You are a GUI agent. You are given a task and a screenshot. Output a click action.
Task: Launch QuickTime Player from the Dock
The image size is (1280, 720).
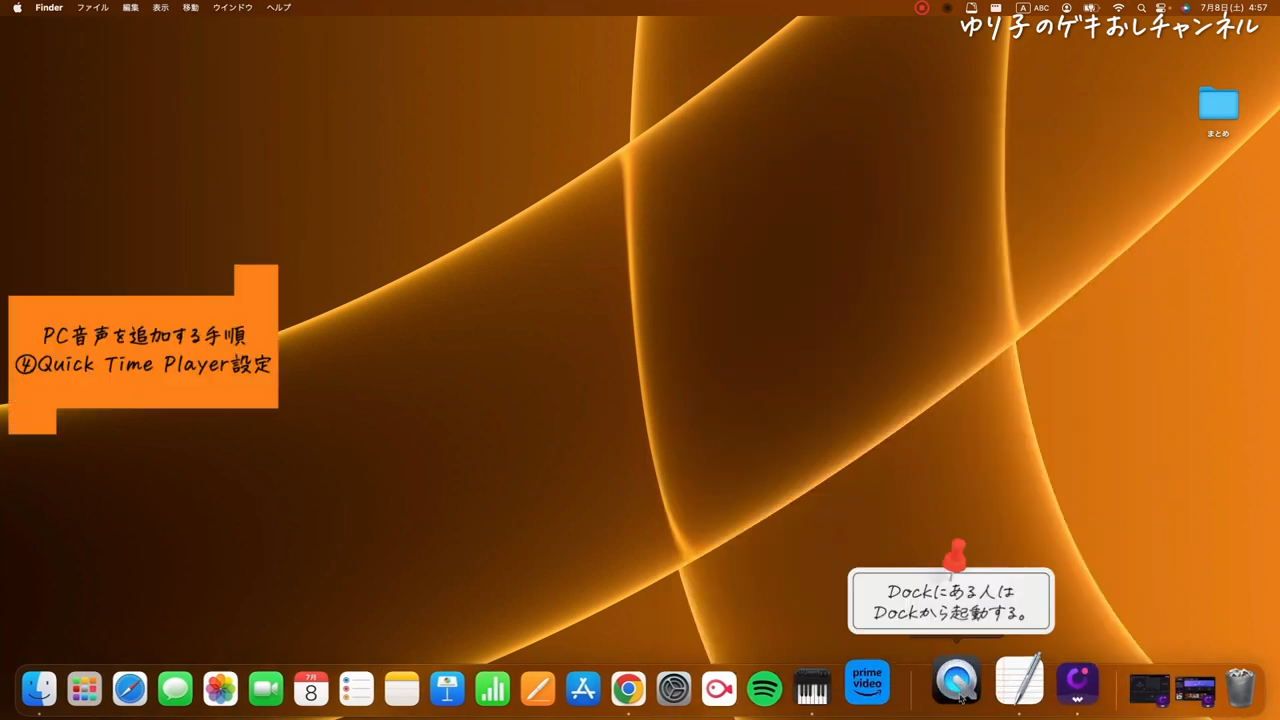click(957, 683)
